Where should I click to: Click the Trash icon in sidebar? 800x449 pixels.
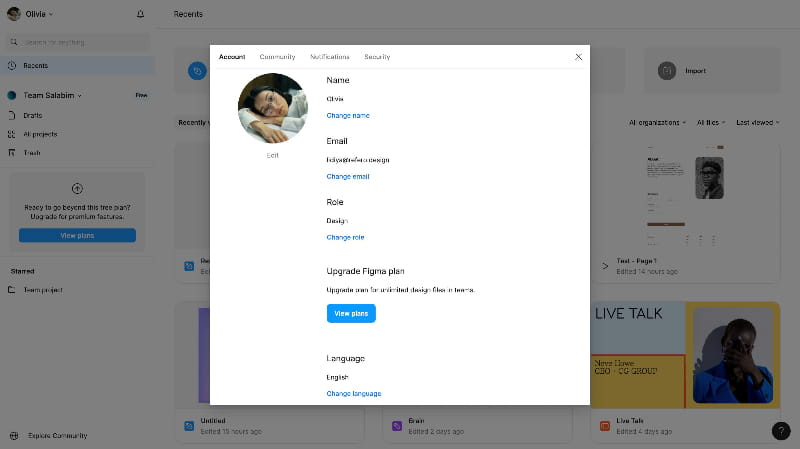(x=12, y=153)
